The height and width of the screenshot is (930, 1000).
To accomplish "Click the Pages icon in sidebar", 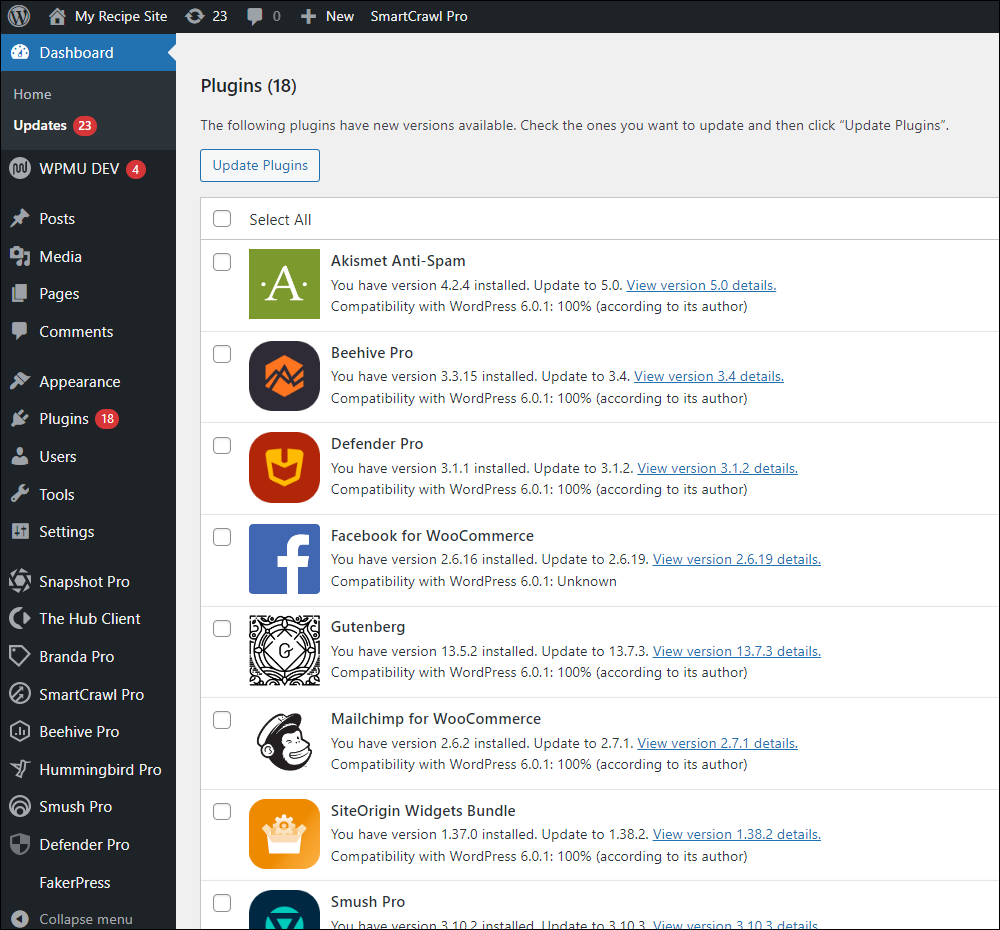I will [x=20, y=293].
